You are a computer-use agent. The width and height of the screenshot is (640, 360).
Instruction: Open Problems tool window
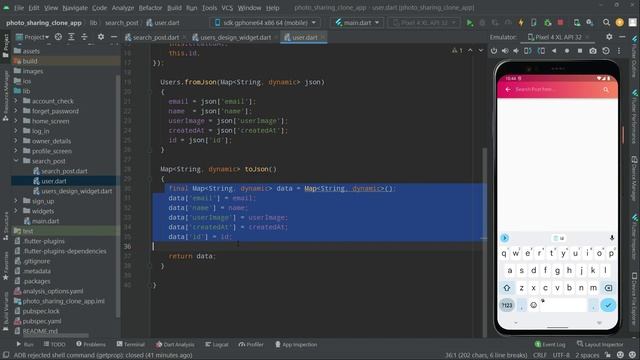click(91, 344)
